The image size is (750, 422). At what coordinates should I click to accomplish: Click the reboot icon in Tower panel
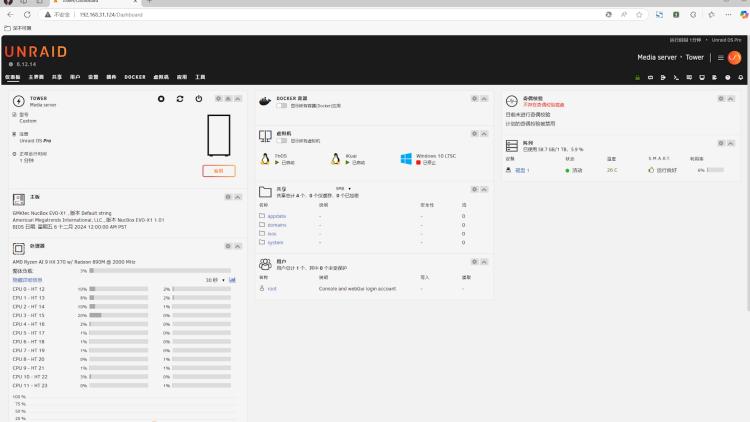click(x=180, y=99)
